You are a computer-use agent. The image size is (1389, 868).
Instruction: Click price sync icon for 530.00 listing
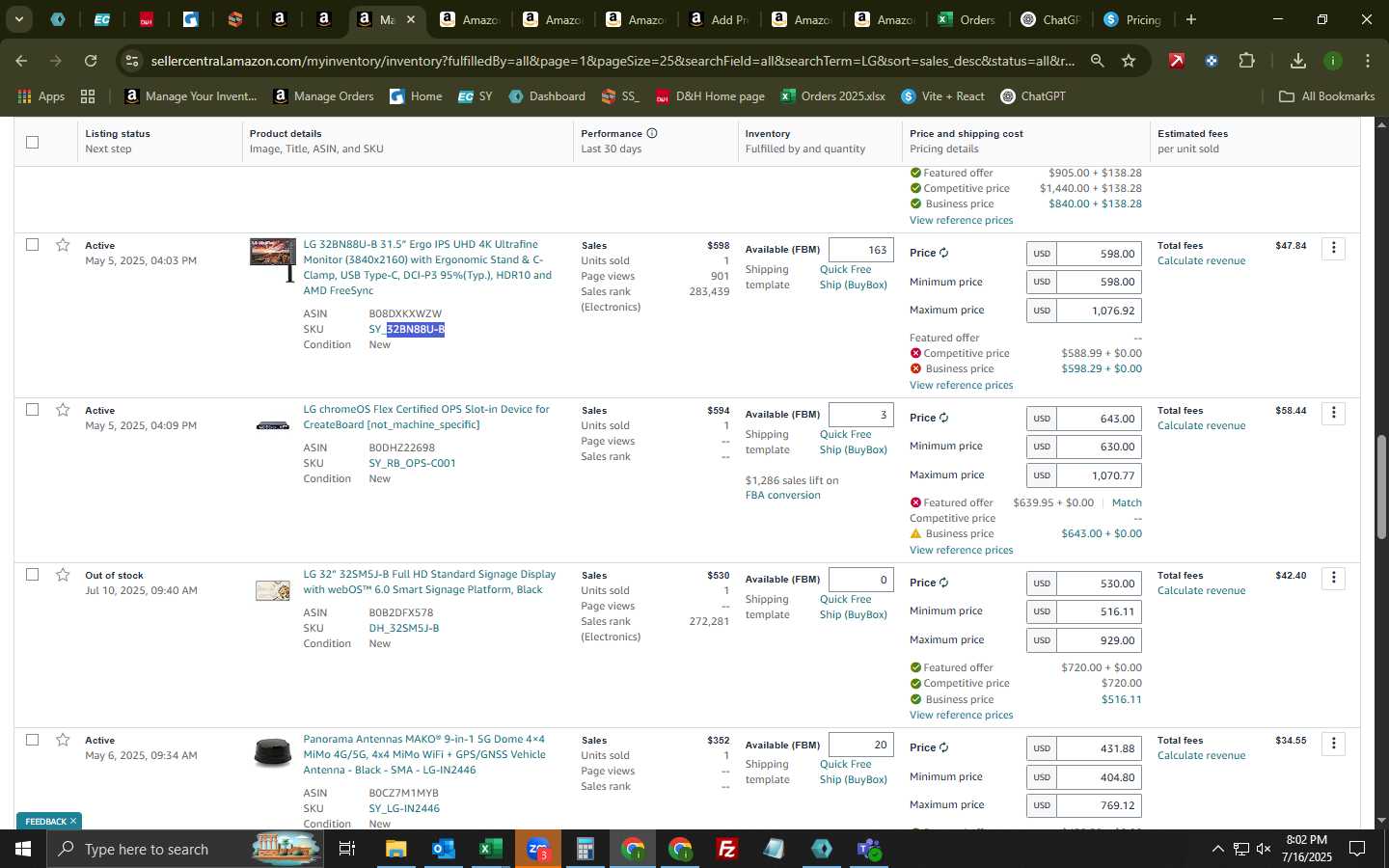tap(943, 583)
